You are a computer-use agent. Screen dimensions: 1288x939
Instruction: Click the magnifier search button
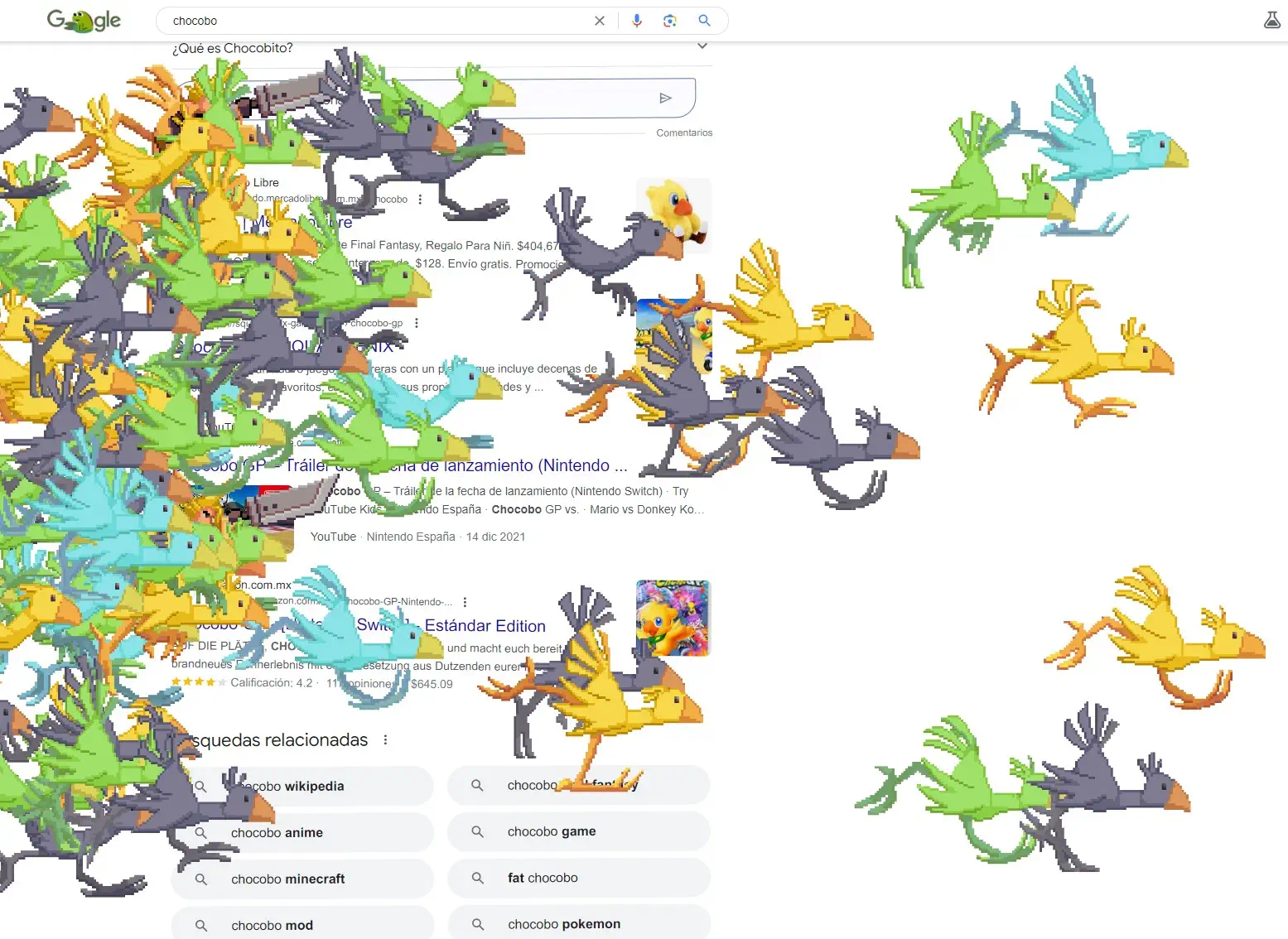point(704,21)
